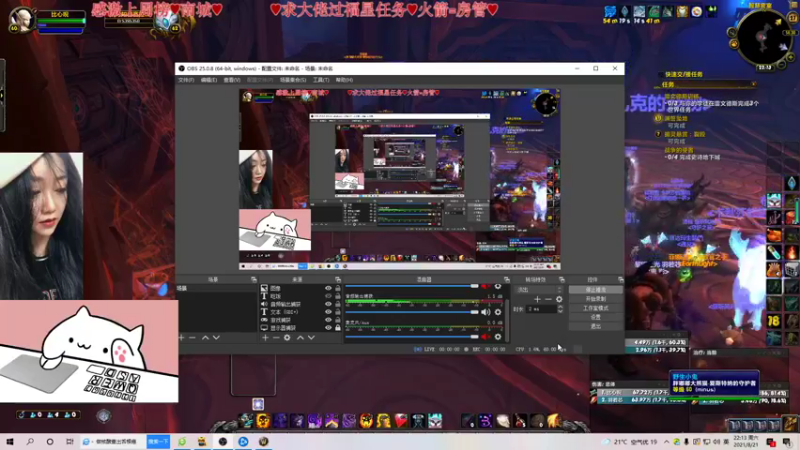Open the 帮助(H) menu in OBS
Viewport: 800px width, 450px height.
tap(344, 80)
